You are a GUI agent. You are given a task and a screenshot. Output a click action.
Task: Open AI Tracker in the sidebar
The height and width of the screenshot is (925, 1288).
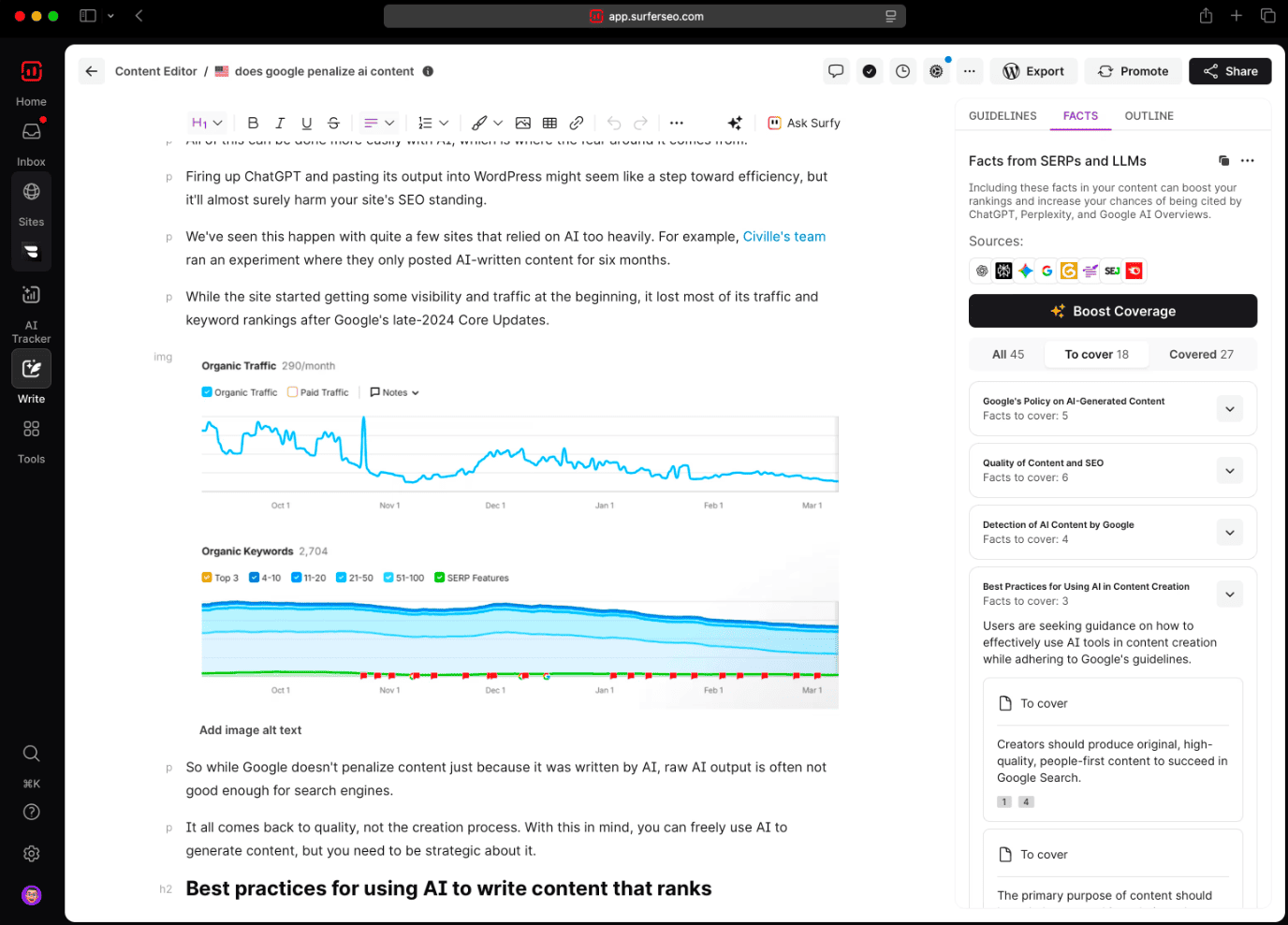point(31,313)
